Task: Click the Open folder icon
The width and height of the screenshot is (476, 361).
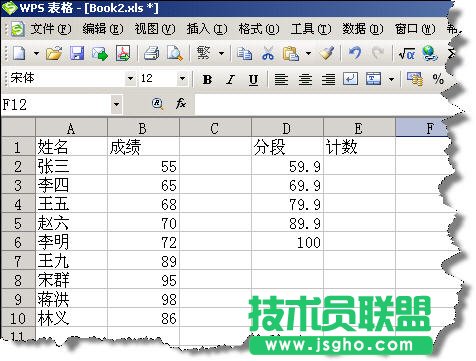Action: (54, 53)
